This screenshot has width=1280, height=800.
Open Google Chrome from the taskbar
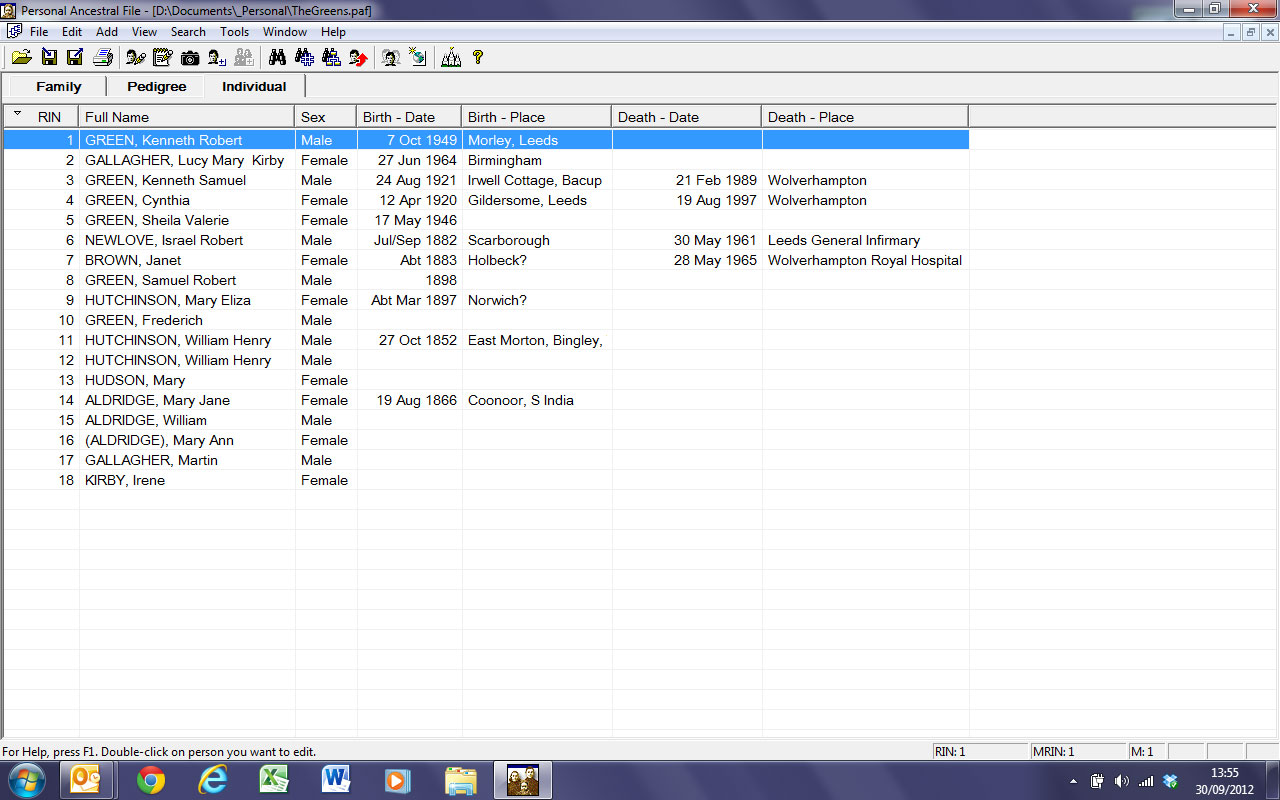pos(151,780)
